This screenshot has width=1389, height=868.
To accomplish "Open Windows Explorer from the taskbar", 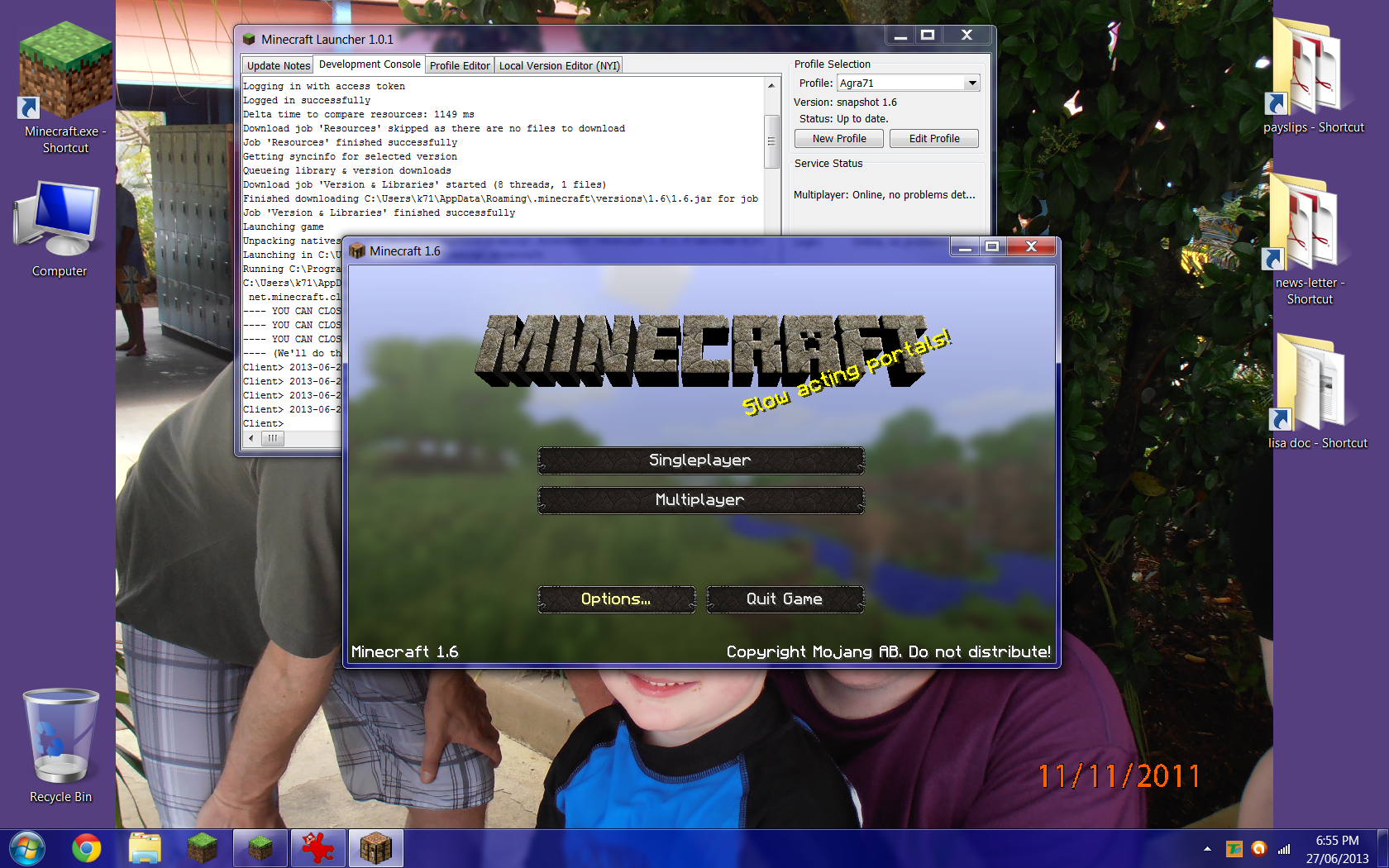I will (x=145, y=848).
